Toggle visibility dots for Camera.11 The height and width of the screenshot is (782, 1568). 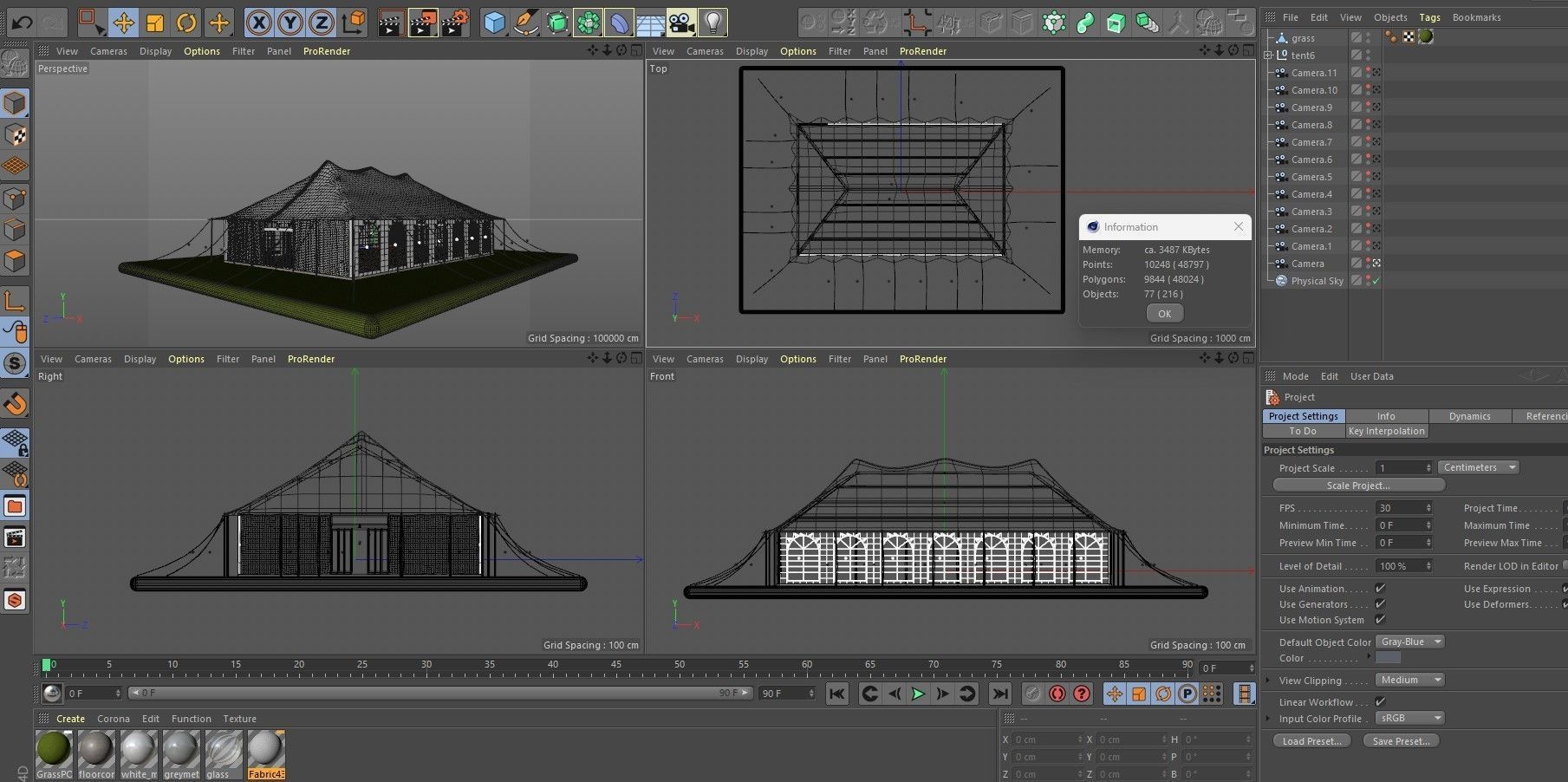[1369, 73]
